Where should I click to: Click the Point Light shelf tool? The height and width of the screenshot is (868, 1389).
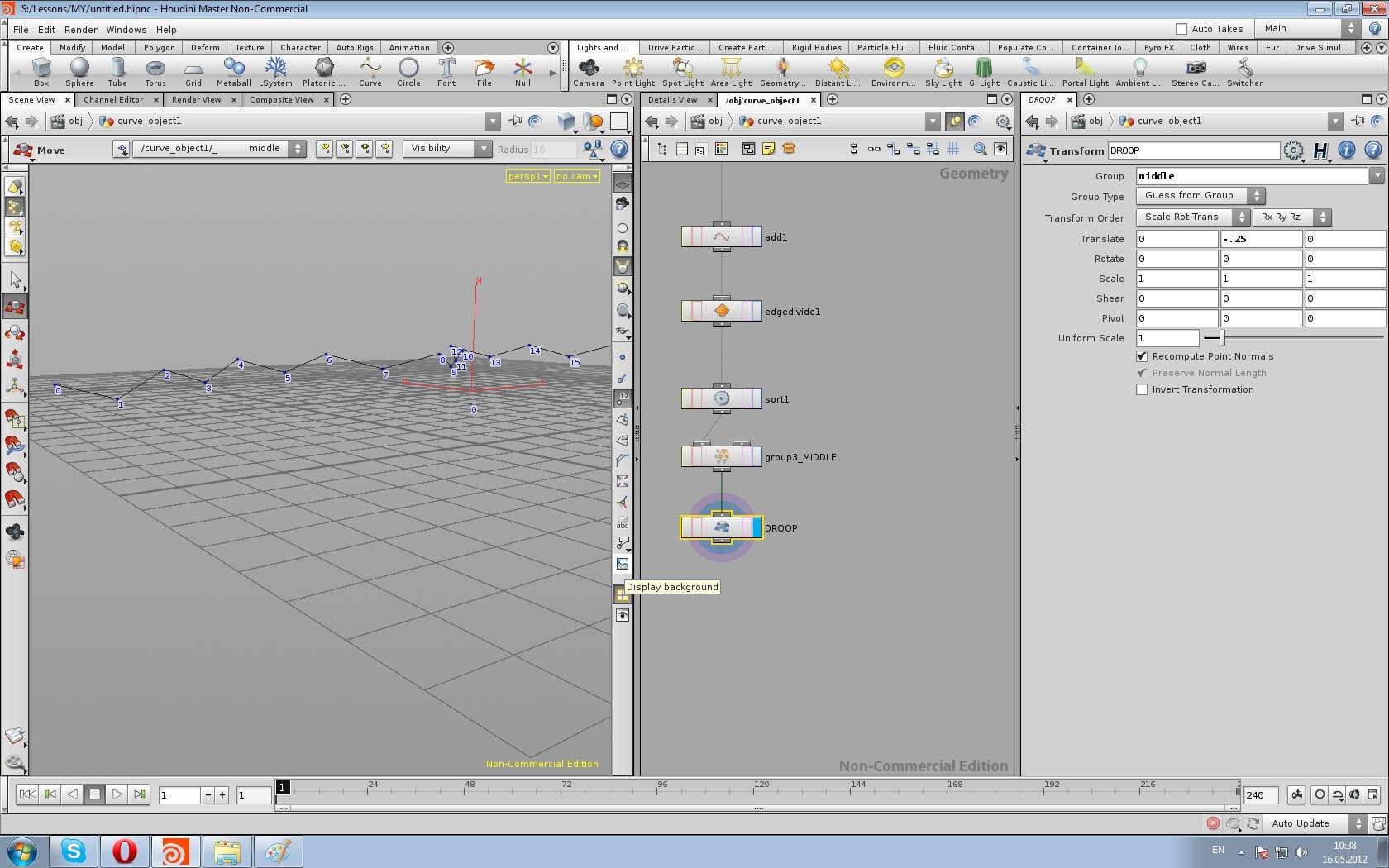633,72
